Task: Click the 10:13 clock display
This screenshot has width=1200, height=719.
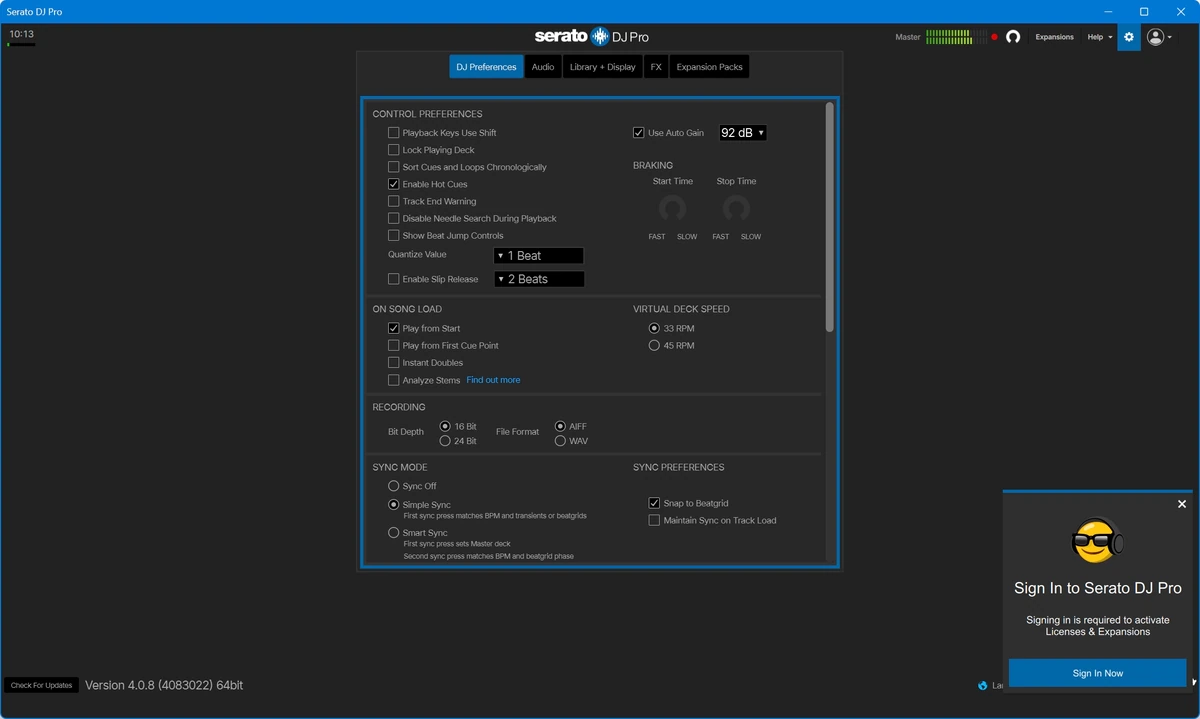Action: click(x=22, y=34)
